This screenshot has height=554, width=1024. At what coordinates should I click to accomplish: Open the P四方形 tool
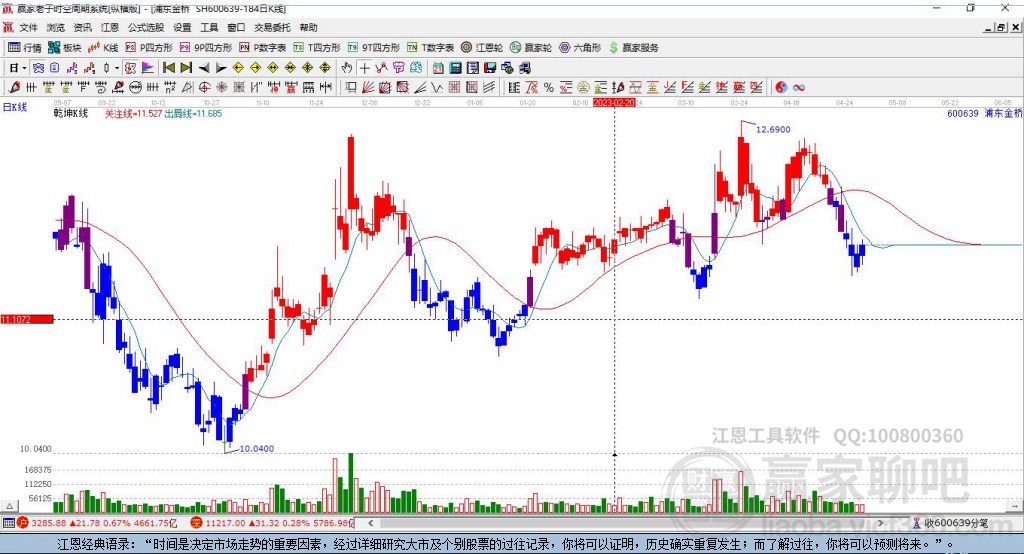[x=149, y=48]
